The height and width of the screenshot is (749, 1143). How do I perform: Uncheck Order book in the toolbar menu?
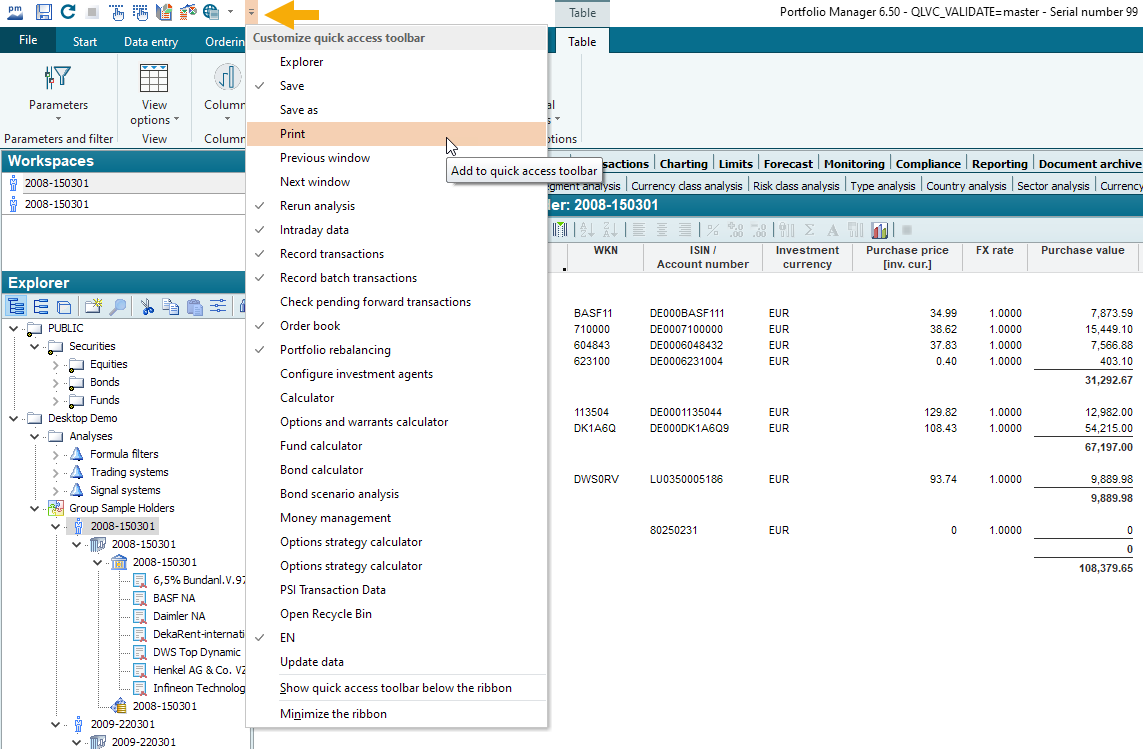[310, 326]
